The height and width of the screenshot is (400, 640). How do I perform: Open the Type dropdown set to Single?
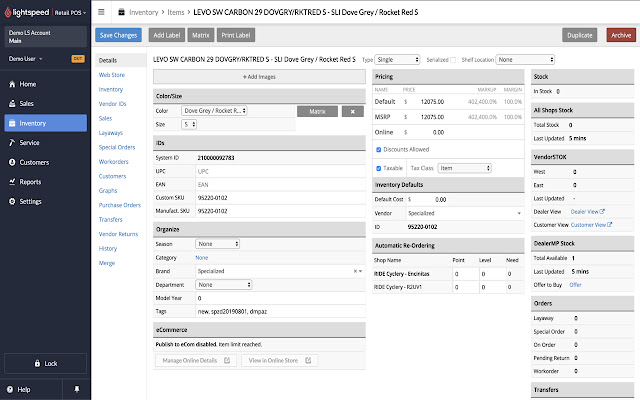click(397, 60)
